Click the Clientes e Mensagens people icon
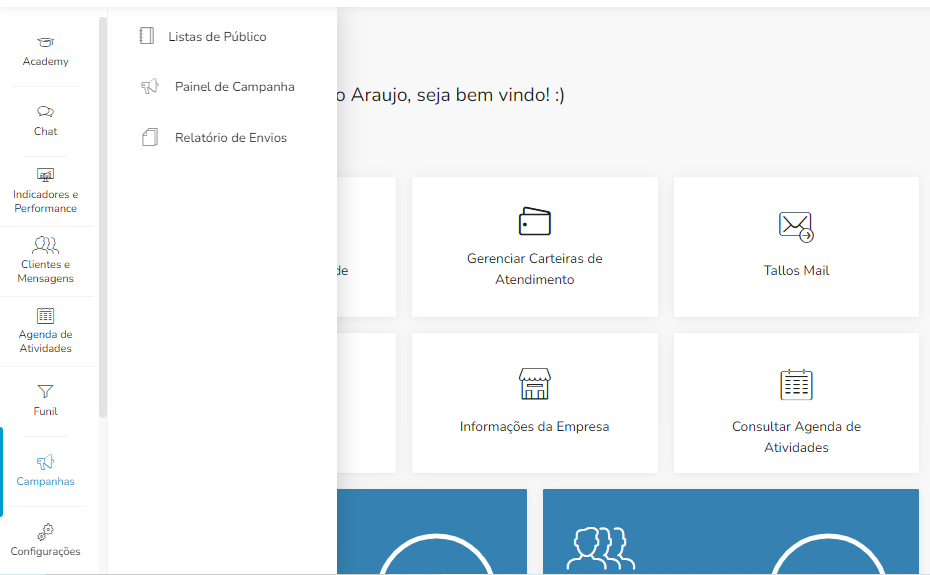Image resolution: width=930 pixels, height=575 pixels. 46,244
